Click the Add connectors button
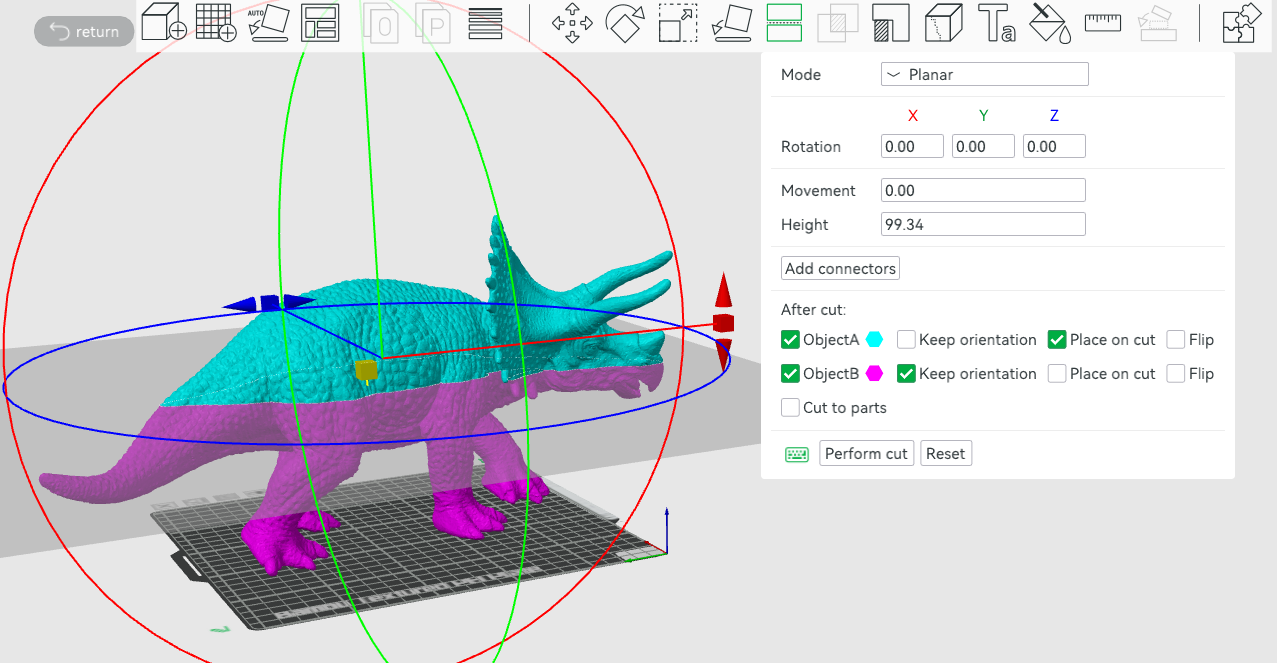Image resolution: width=1277 pixels, height=663 pixels. (840, 269)
